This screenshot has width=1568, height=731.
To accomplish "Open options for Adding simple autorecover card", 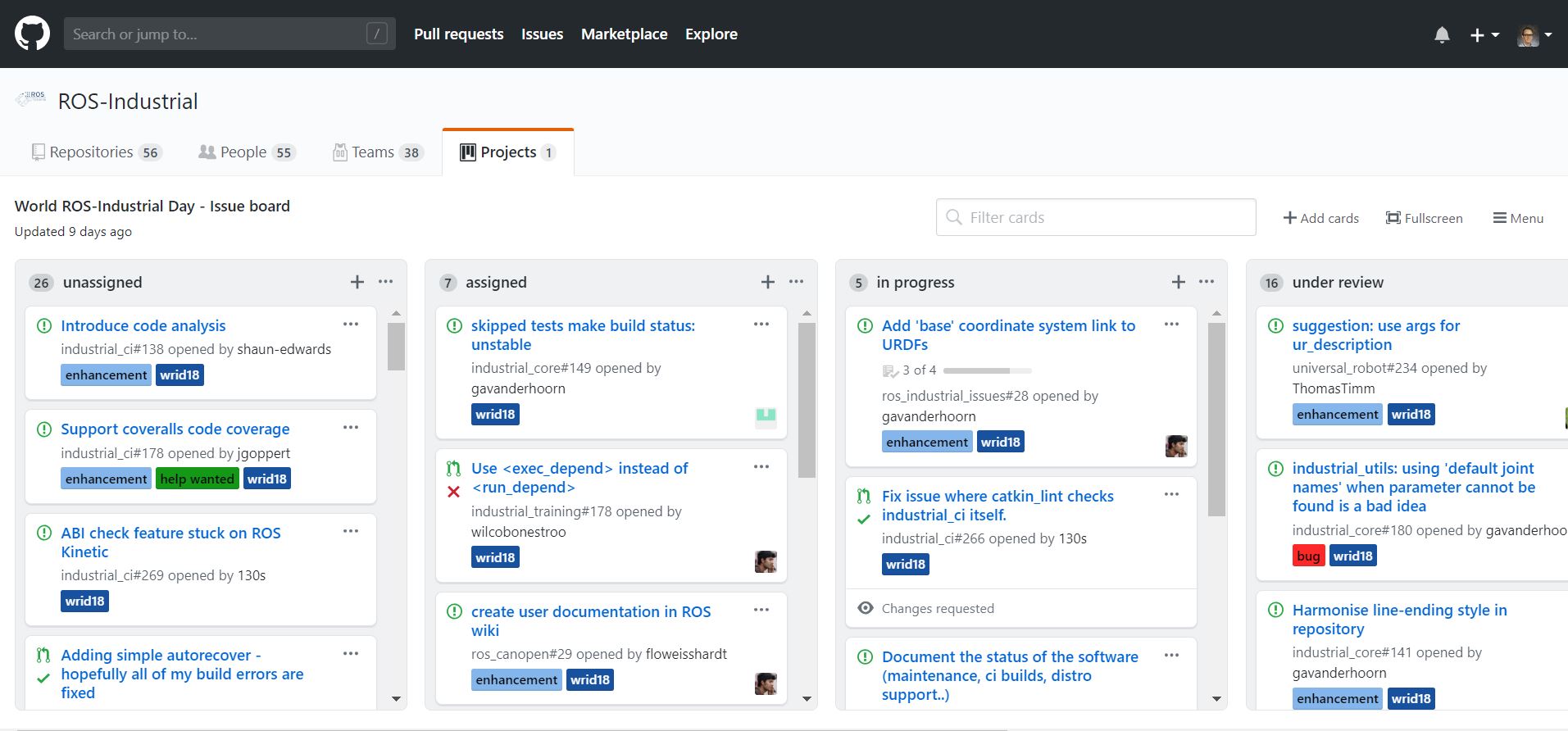I will pyautogui.click(x=351, y=653).
